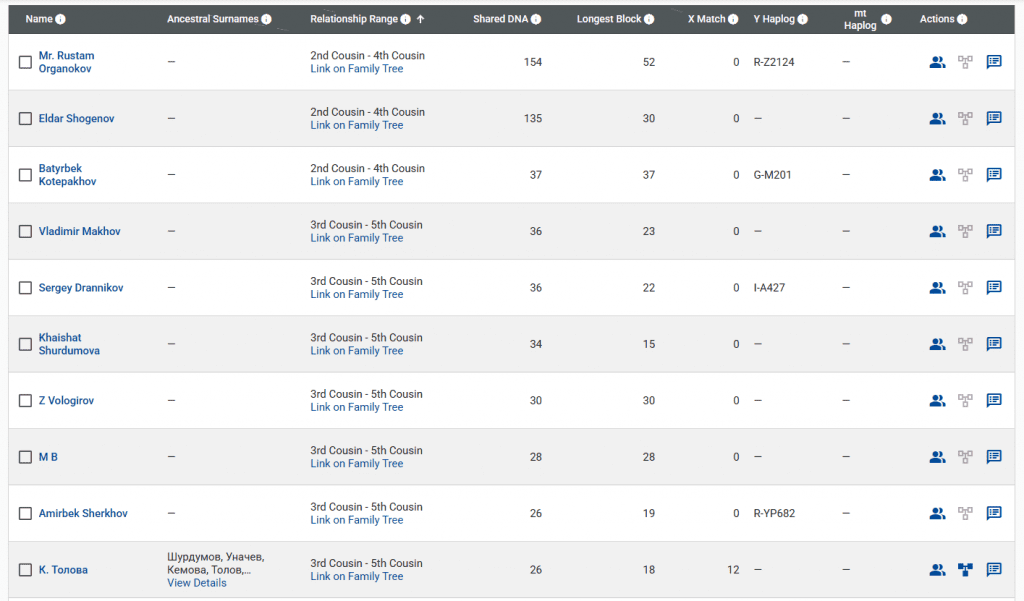Image resolution: width=1024 pixels, height=601 pixels.
Task: Show info tooltip for Ancestral Surnames column
Action: click(266, 19)
